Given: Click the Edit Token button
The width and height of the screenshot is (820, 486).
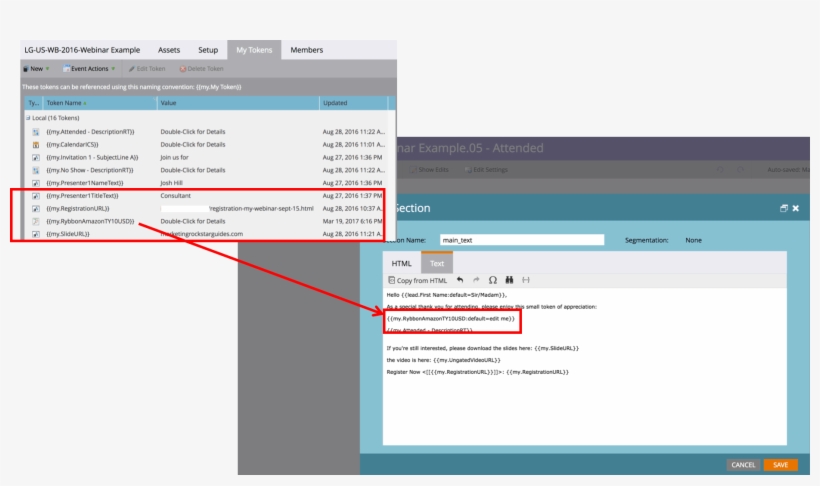Looking at the screenshot, I should (147, 69).
